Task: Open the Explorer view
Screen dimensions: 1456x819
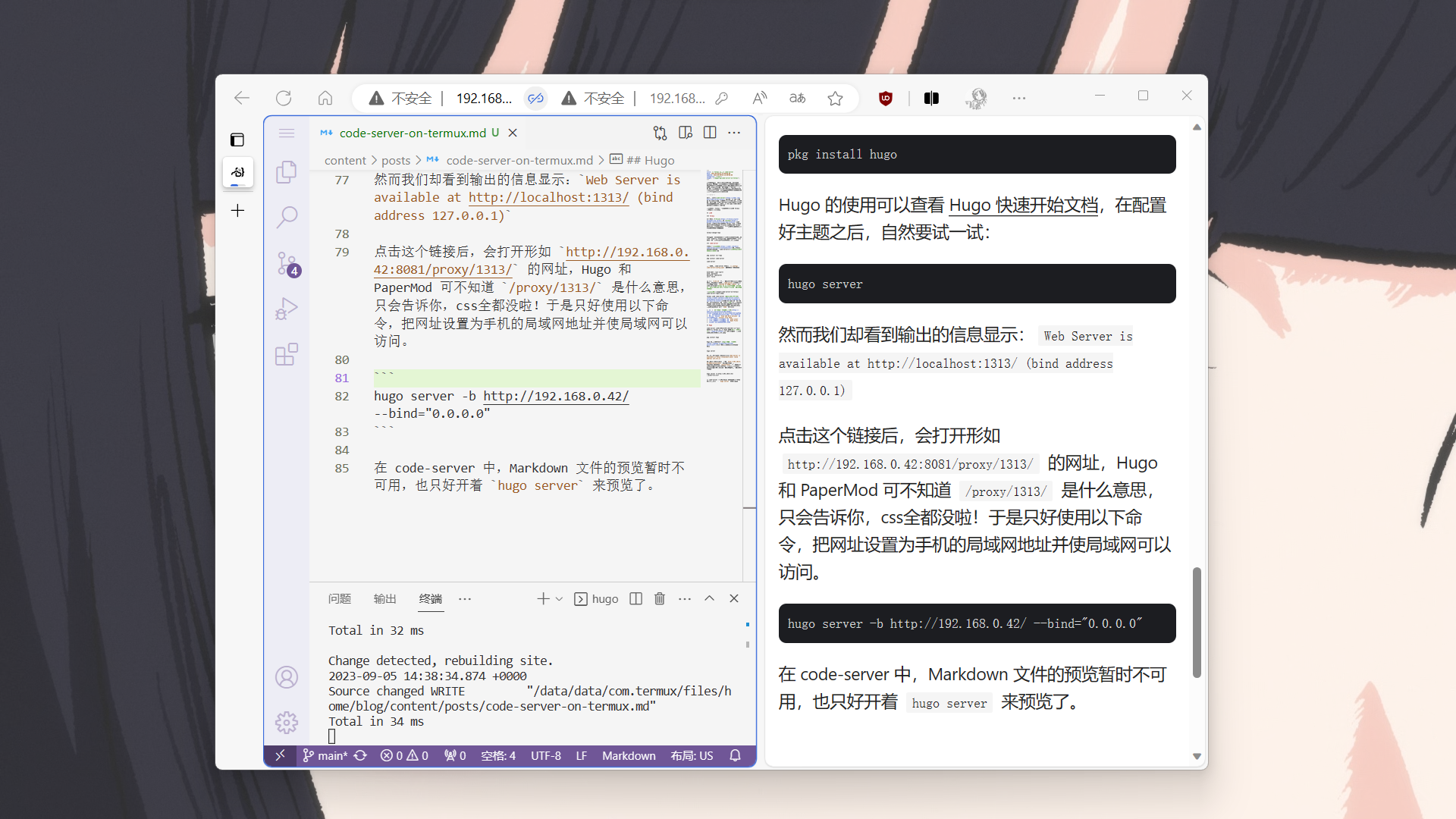Action: click(287, 172)
